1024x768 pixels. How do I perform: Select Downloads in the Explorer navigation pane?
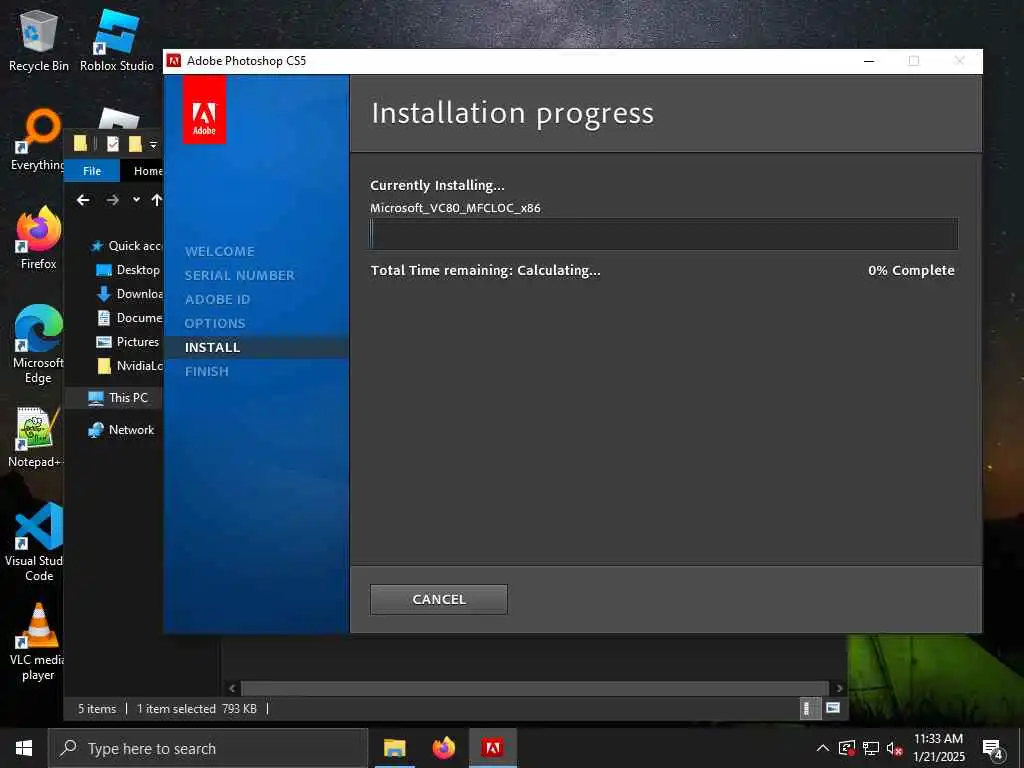point(129,294)
